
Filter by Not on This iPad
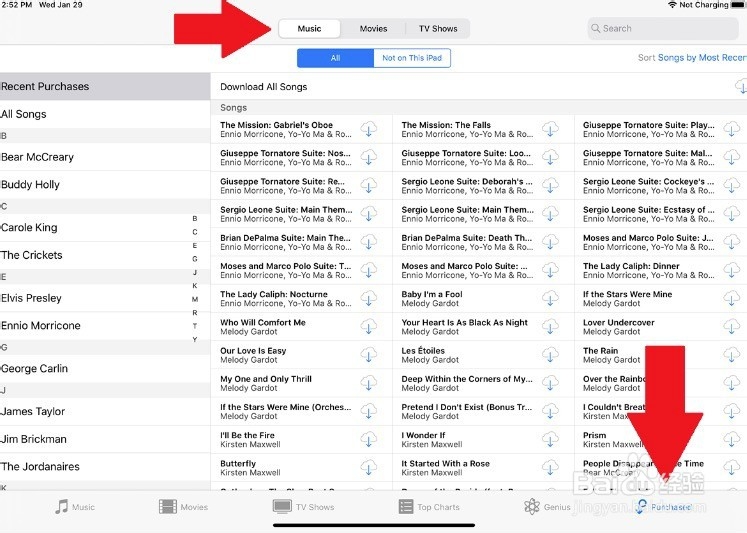pyautogui.click(x=412, y=58)
